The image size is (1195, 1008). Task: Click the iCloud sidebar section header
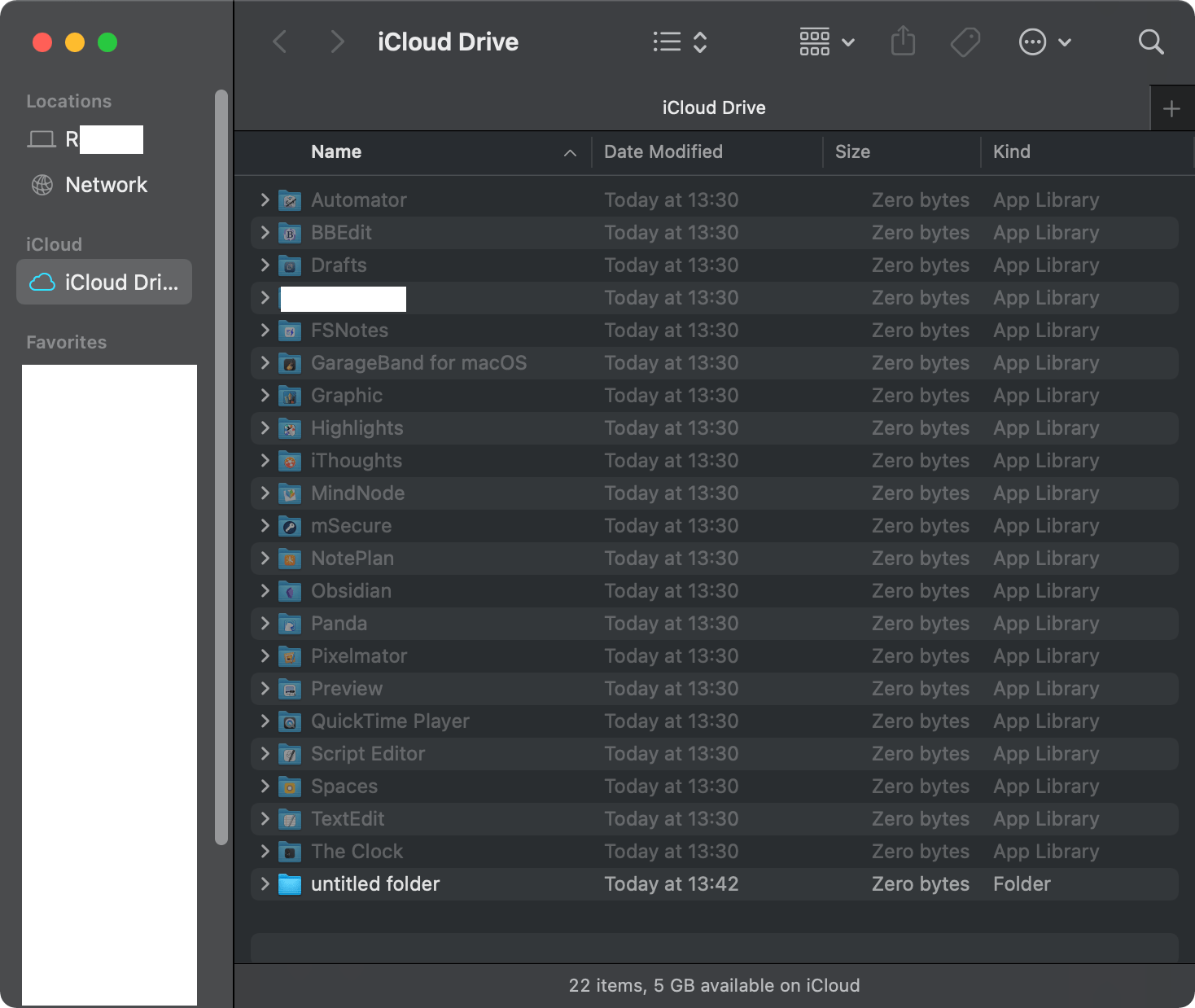54,244
